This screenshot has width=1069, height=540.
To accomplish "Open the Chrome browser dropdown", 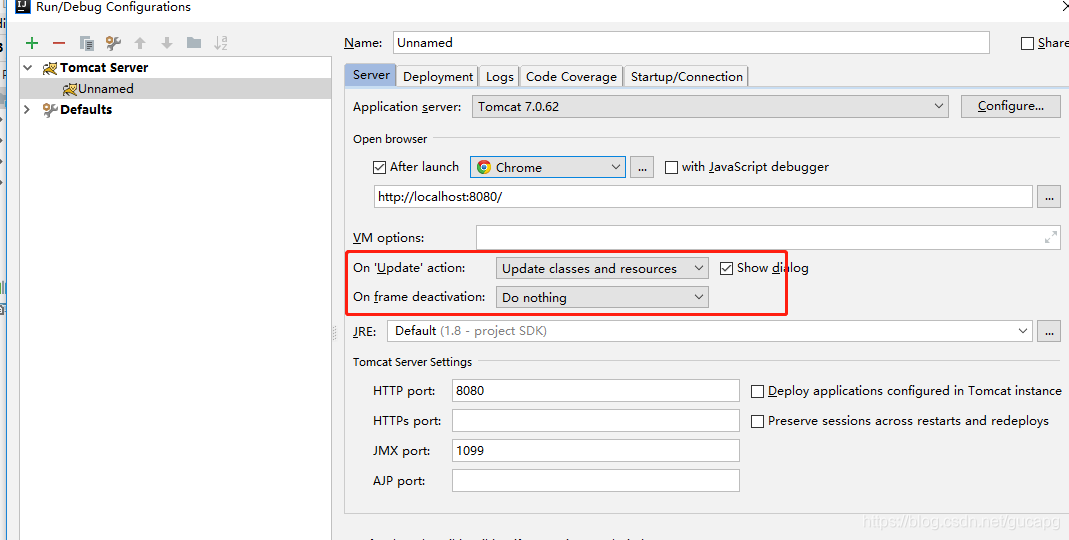I will pos(547,167).
